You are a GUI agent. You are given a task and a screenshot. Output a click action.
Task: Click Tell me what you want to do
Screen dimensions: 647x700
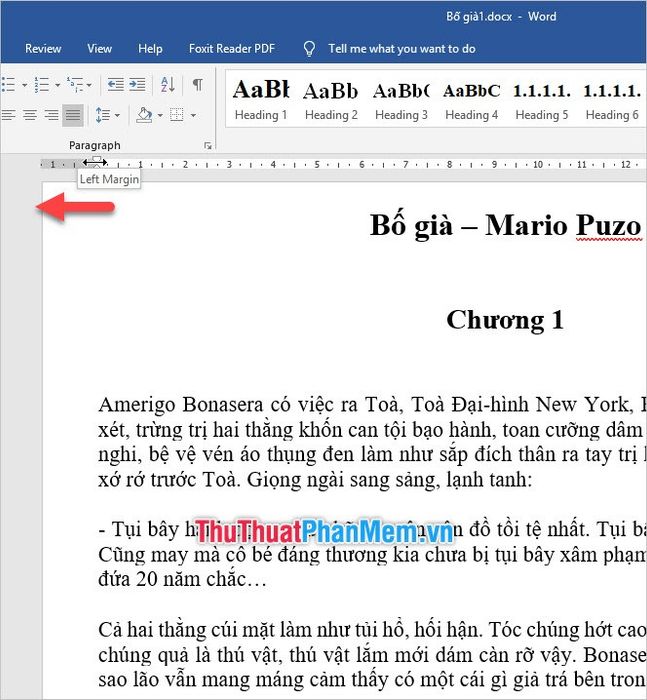tap(402, 49)
